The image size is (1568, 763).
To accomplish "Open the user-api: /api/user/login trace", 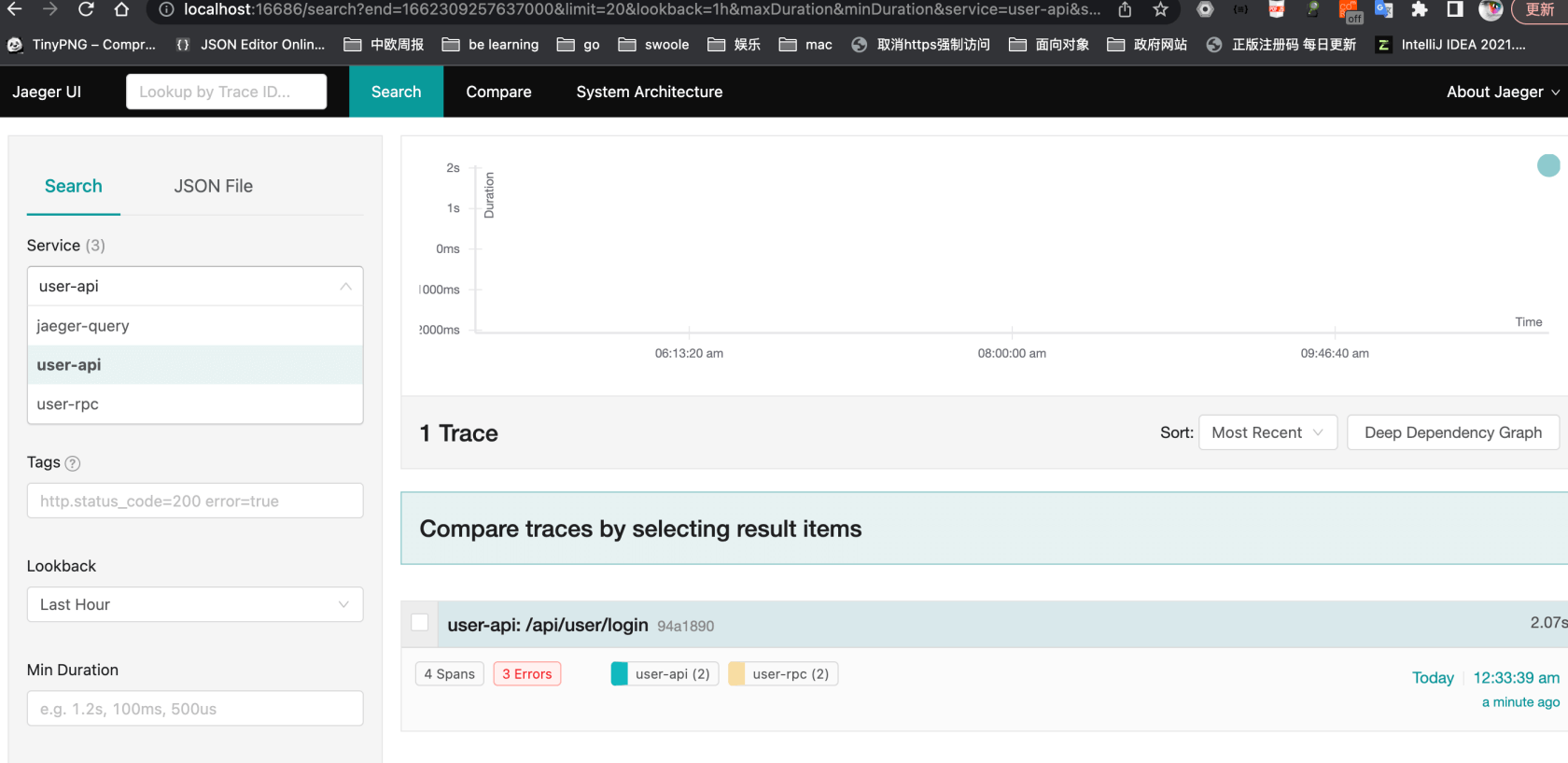I will click(548, 625).
